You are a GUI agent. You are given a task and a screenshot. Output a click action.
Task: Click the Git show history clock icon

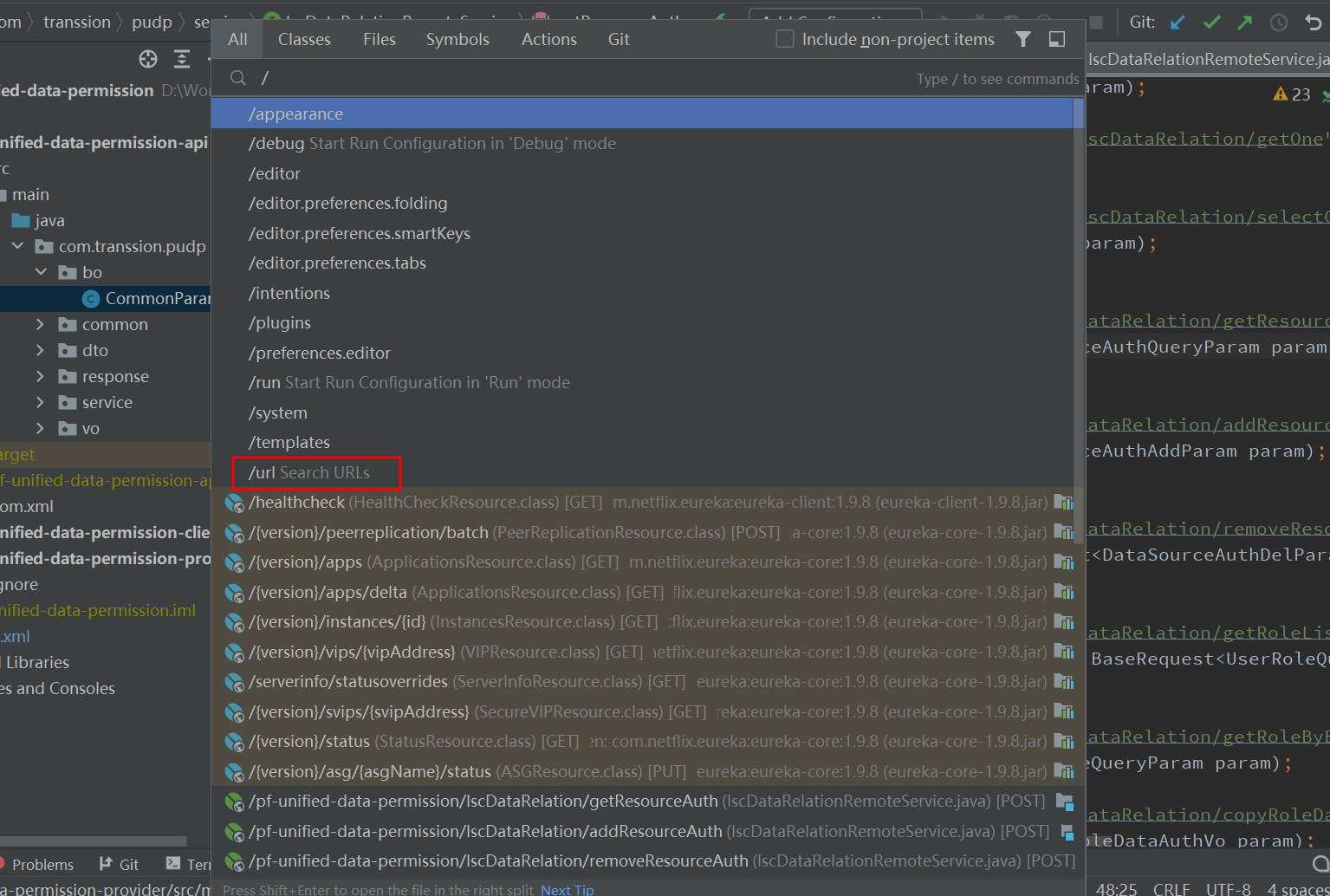click(1279, 23)
